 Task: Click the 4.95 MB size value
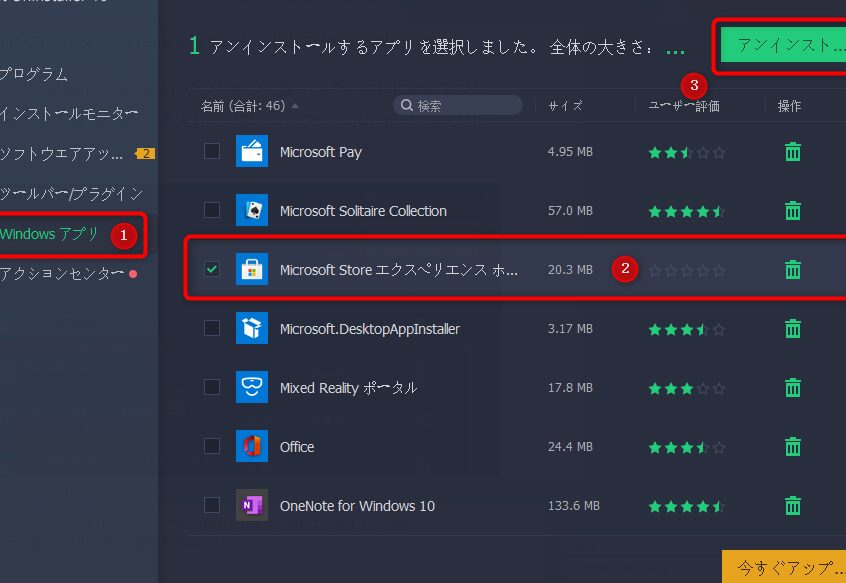pos(570,152)
